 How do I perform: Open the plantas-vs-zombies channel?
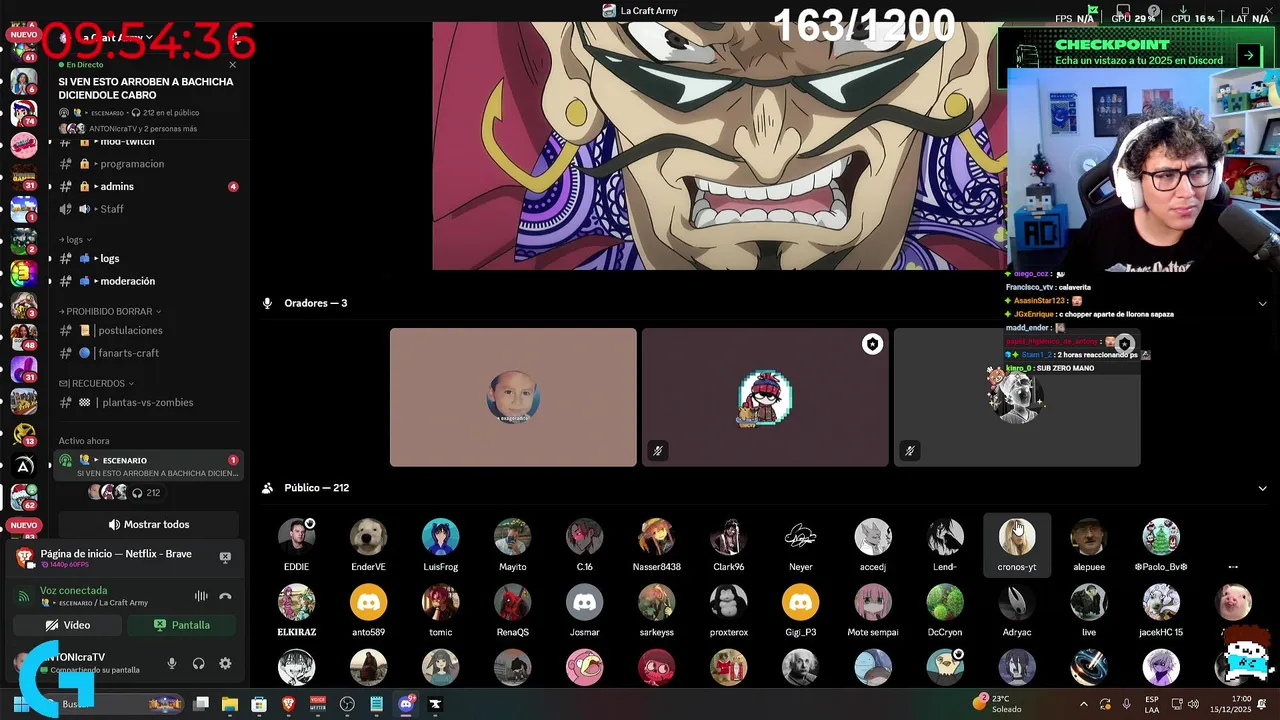(x=148, y=402)
